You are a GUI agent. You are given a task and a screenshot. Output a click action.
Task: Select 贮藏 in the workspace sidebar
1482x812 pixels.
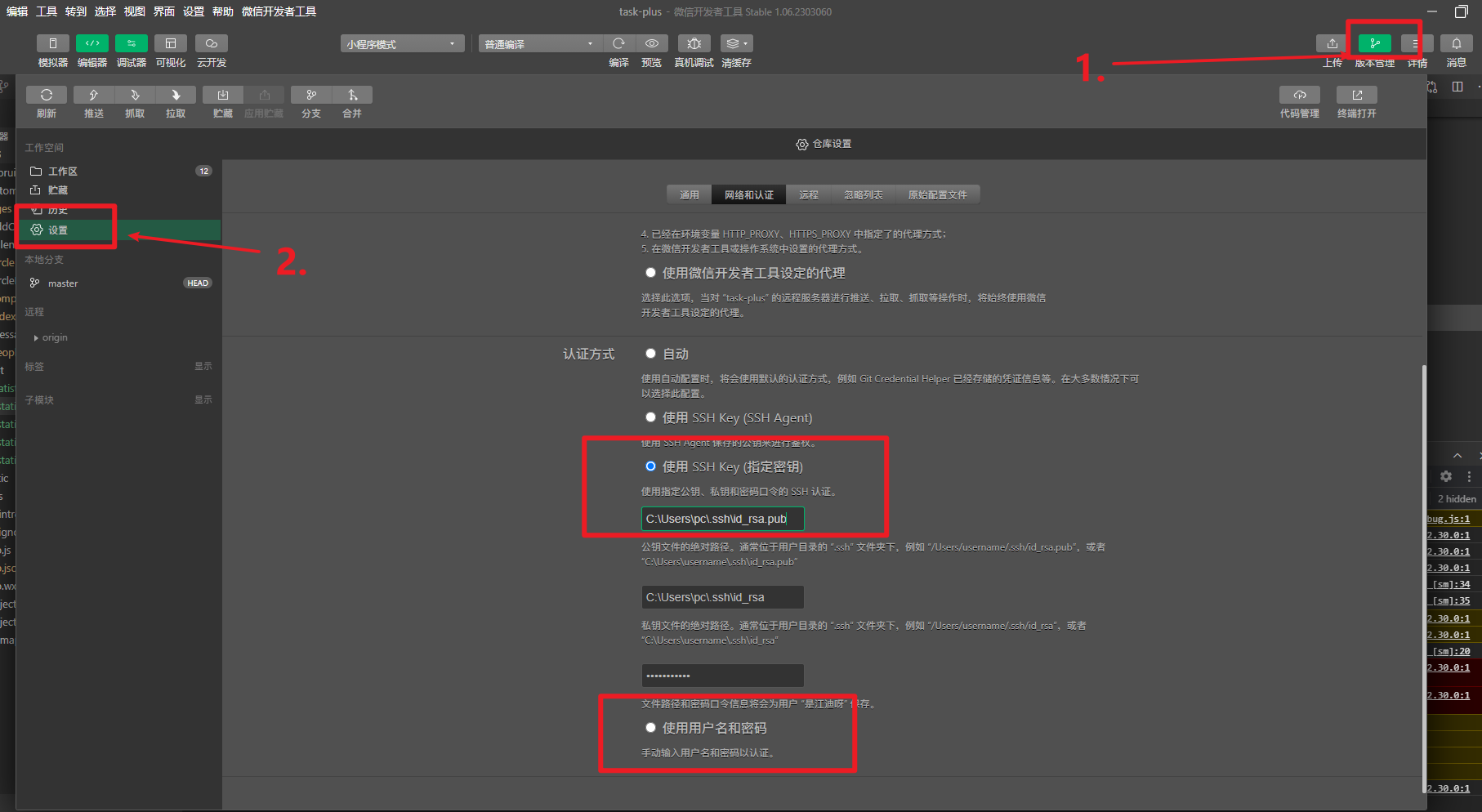point(119,190)
